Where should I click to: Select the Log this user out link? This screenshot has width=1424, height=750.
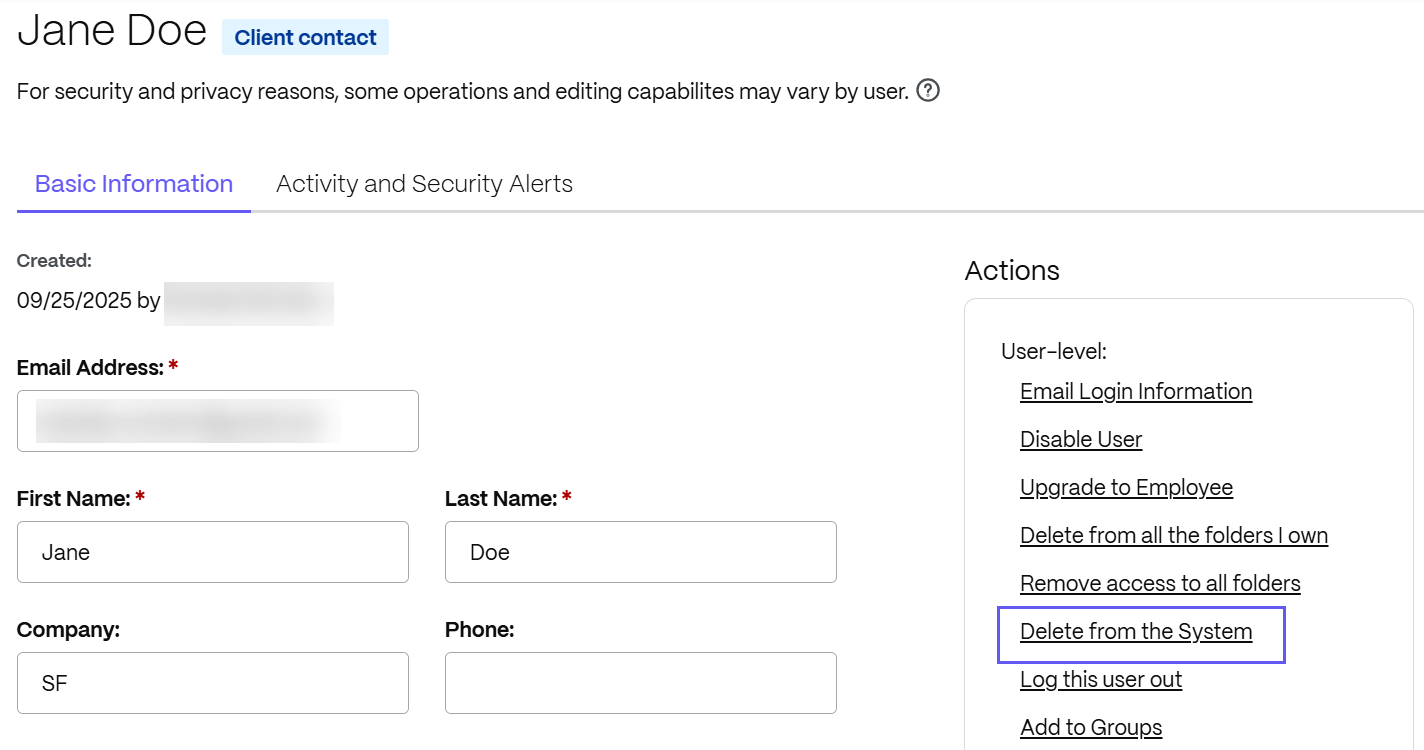pos(1100,680)
